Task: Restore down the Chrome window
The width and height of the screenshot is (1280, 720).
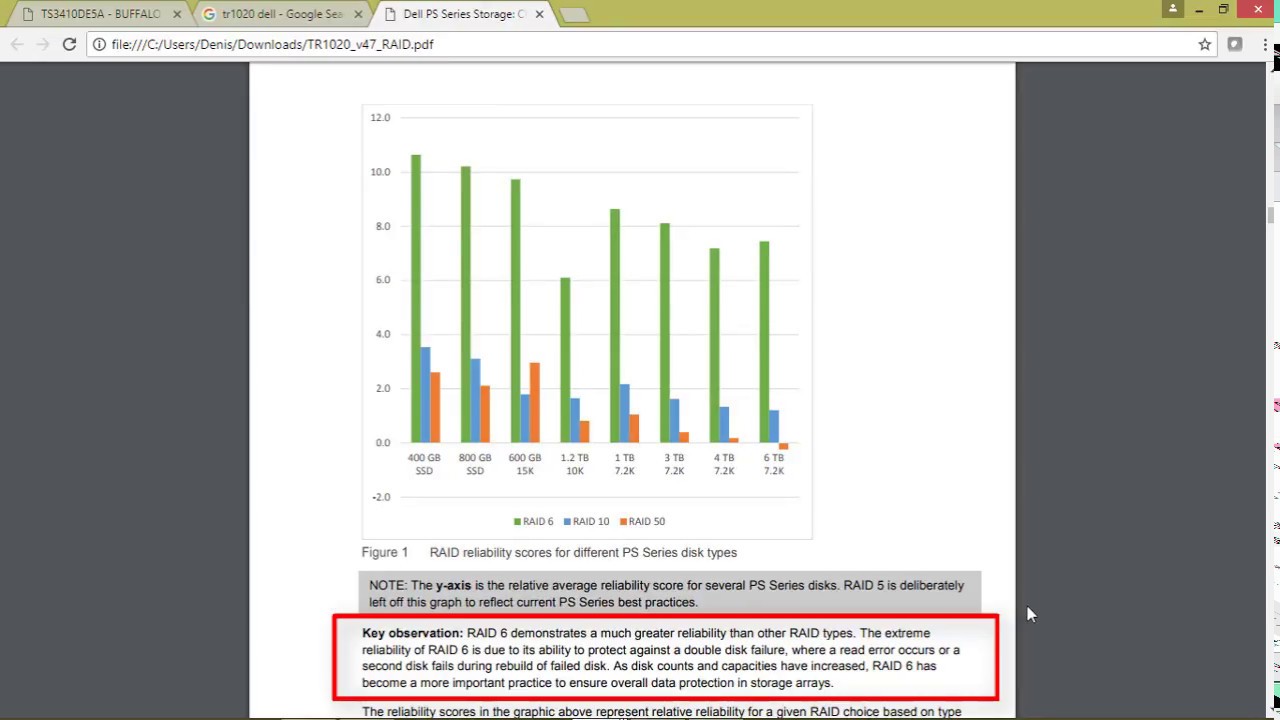Action: tap(1223, 9)
